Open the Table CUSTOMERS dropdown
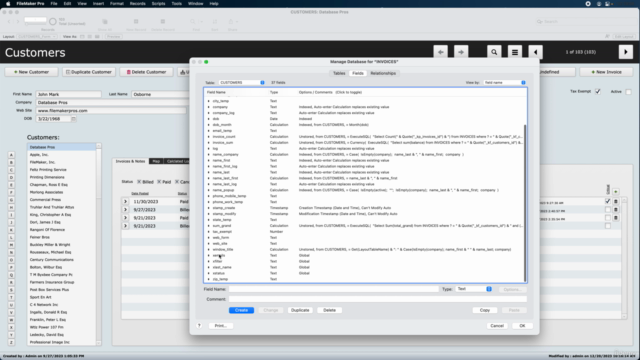 coord(242,82)
